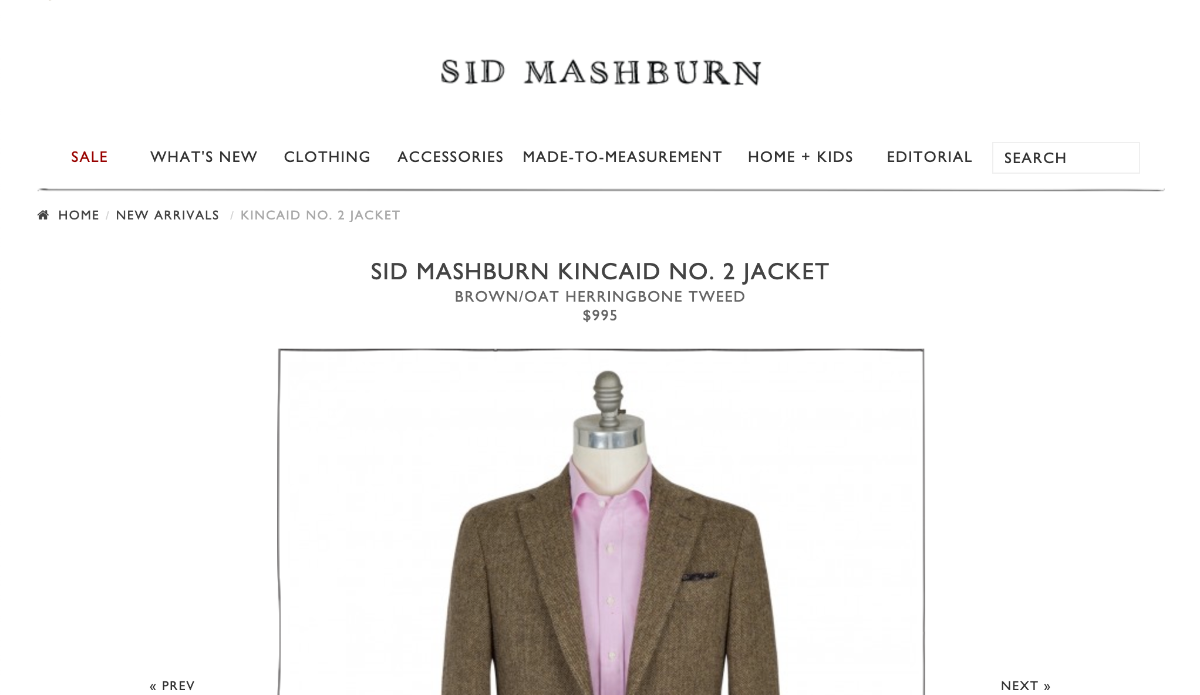The width and height of the screenshot is (1200, 695).
Task: Go back to New Arrivals breadcrumb
Action: [x=168, y=215]
